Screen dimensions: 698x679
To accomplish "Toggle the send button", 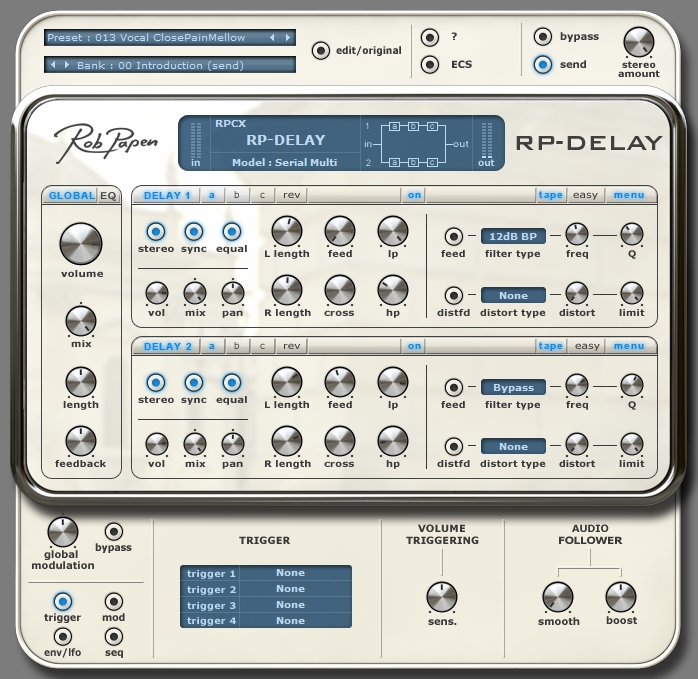I will coord(543,65).
